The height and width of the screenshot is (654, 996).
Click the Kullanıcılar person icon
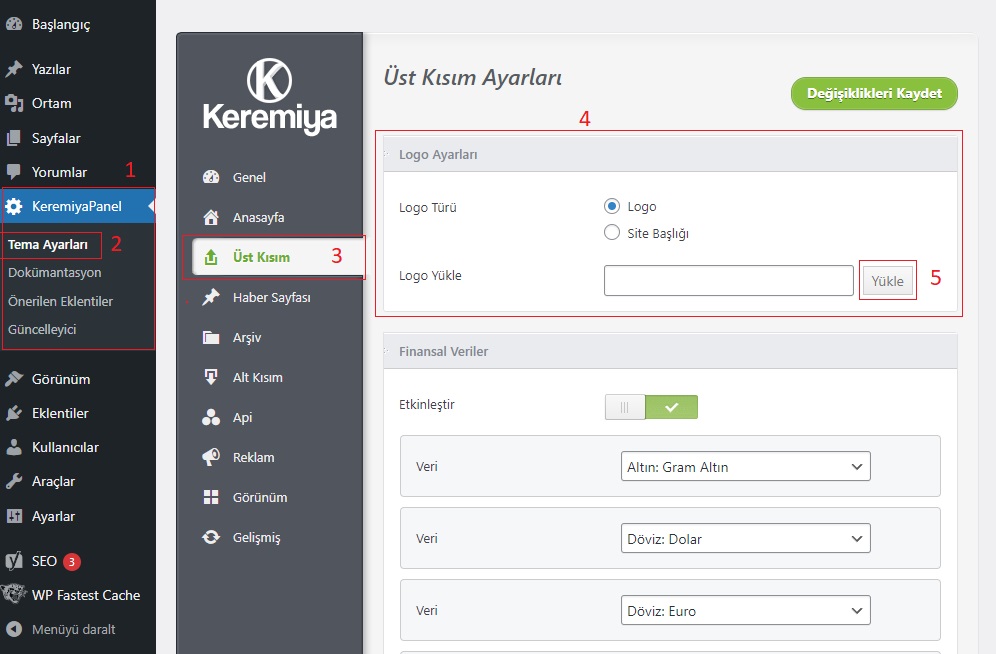[x=14, y=447]
